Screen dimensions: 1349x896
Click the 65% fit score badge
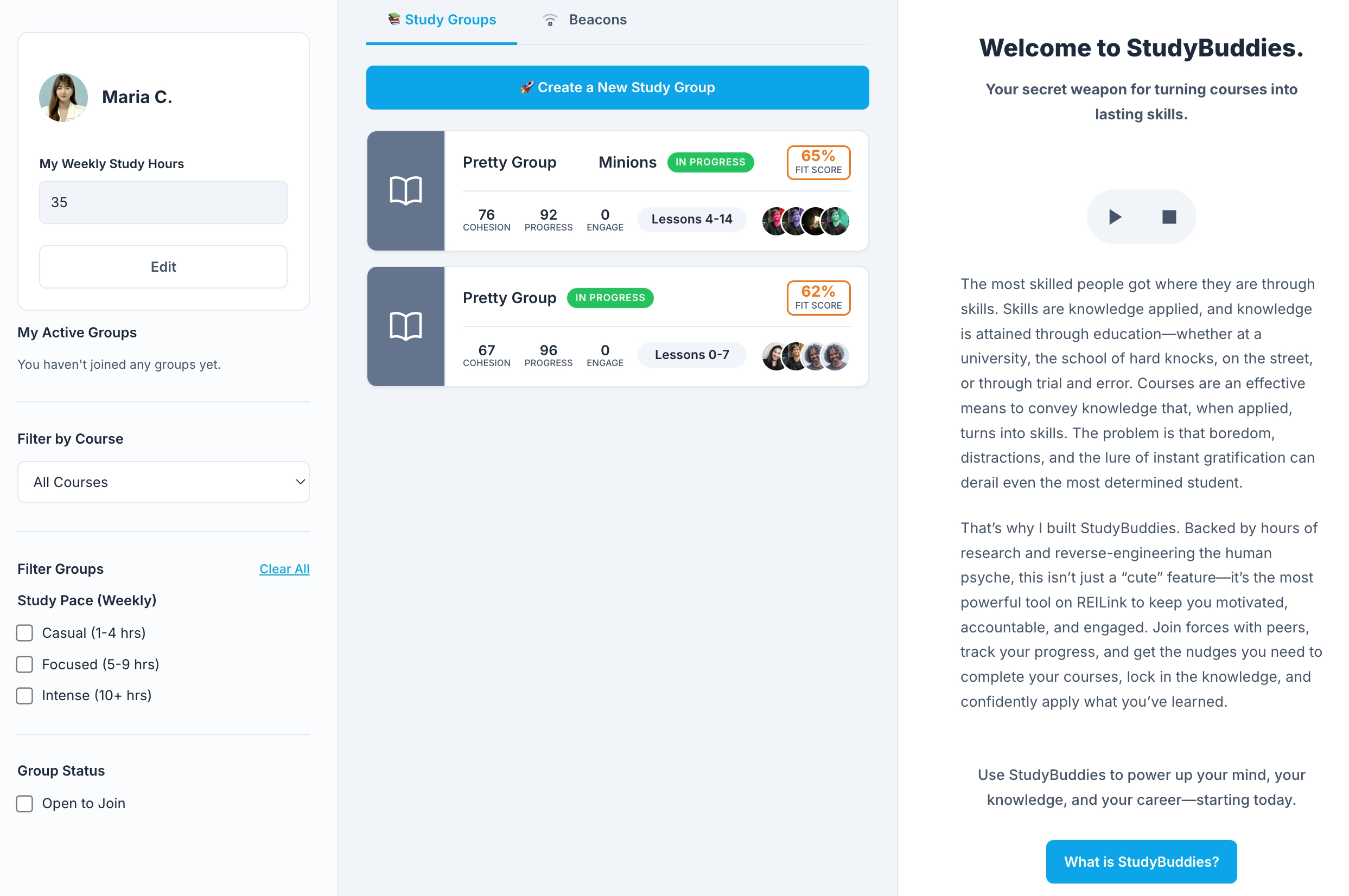(818, 163)
